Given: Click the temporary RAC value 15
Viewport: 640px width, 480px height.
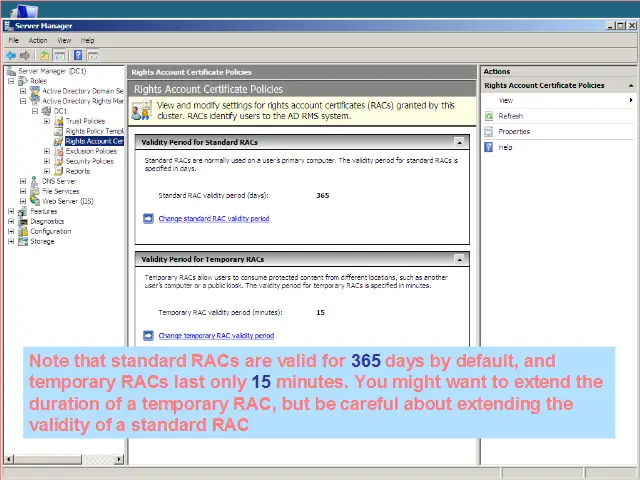Looking at the screenshot, I should click(x=320, y=313).
